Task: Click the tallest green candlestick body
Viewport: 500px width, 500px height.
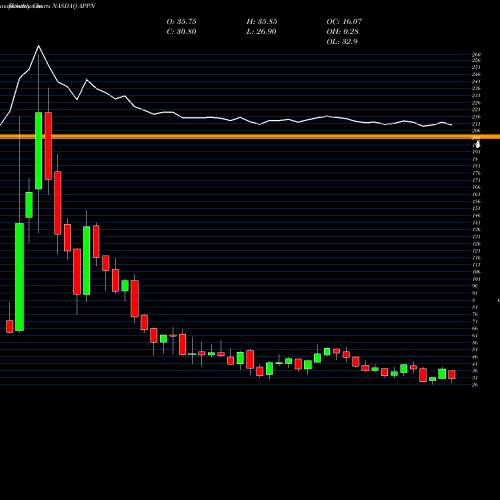Action: [x=20, y=277]
